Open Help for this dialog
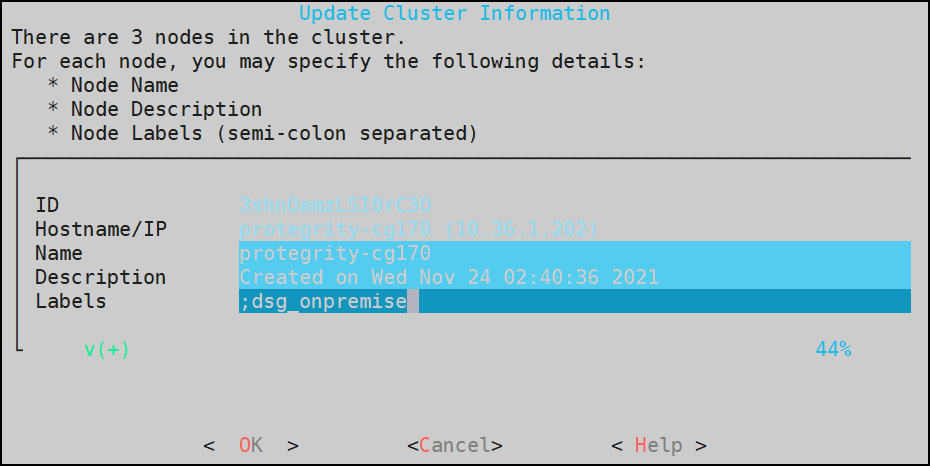930x466 pixels. 658,445
